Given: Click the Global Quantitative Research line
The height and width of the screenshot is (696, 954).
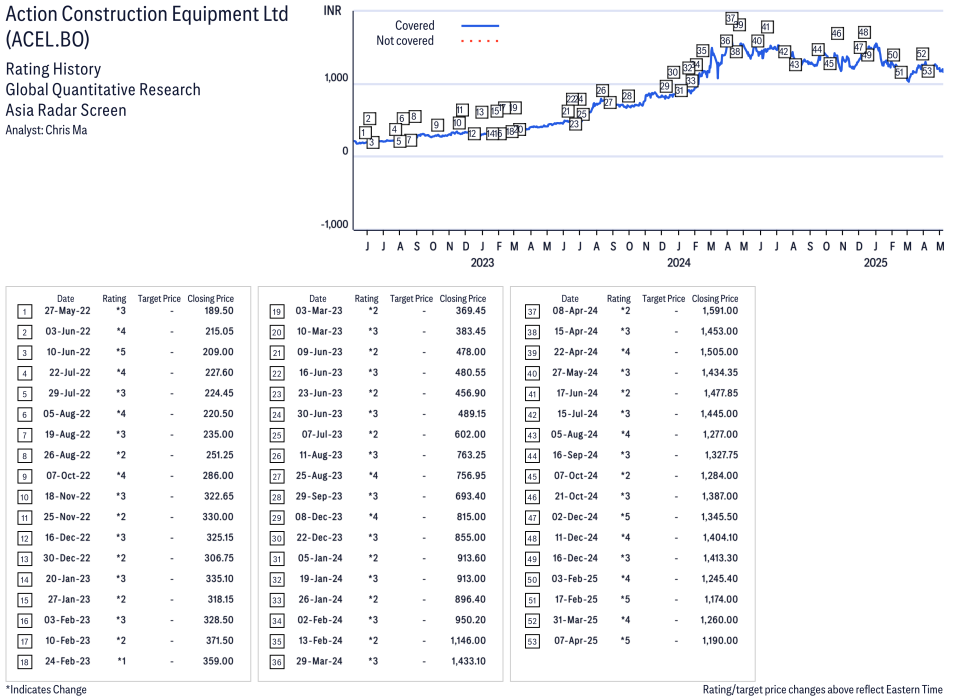Looking at the screenshot, I should click(x=103, y=90).
